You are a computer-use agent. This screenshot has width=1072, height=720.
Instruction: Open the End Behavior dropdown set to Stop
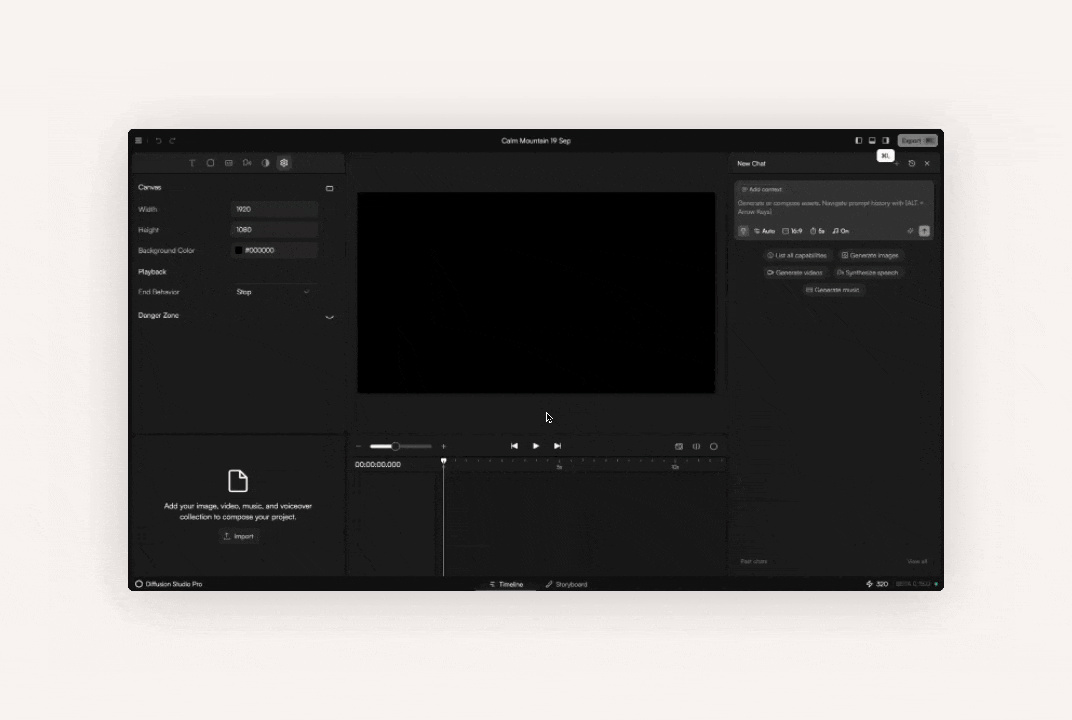[272, 292]
